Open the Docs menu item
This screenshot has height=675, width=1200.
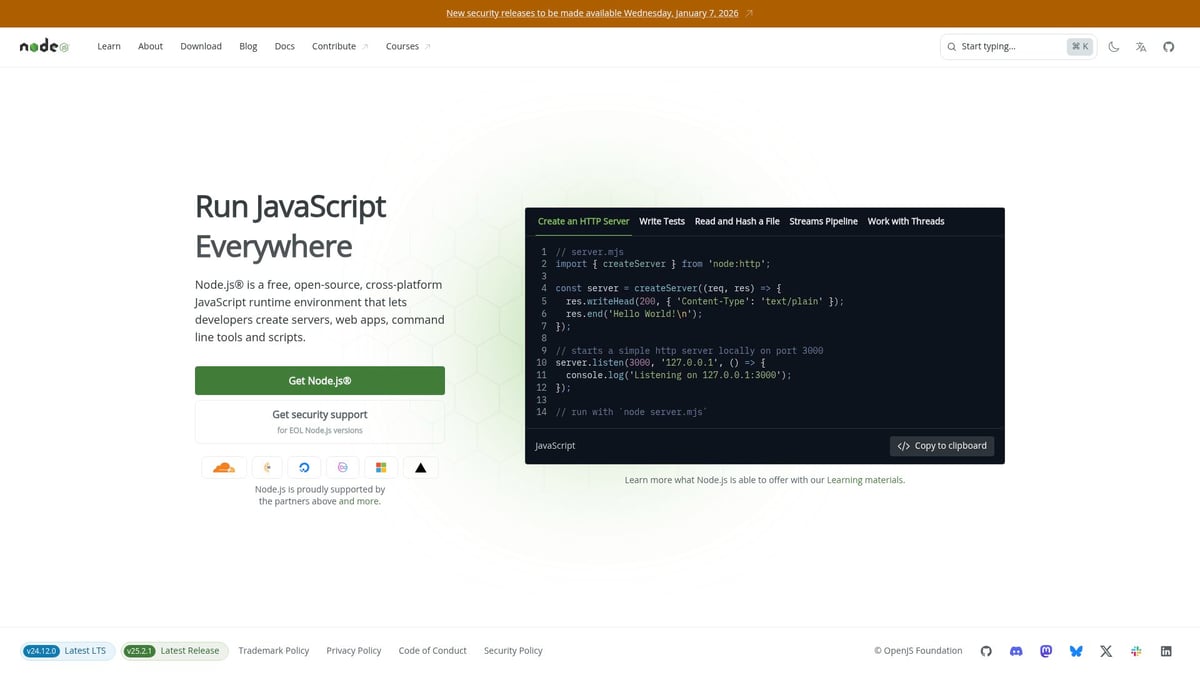(x=284, y=46)
